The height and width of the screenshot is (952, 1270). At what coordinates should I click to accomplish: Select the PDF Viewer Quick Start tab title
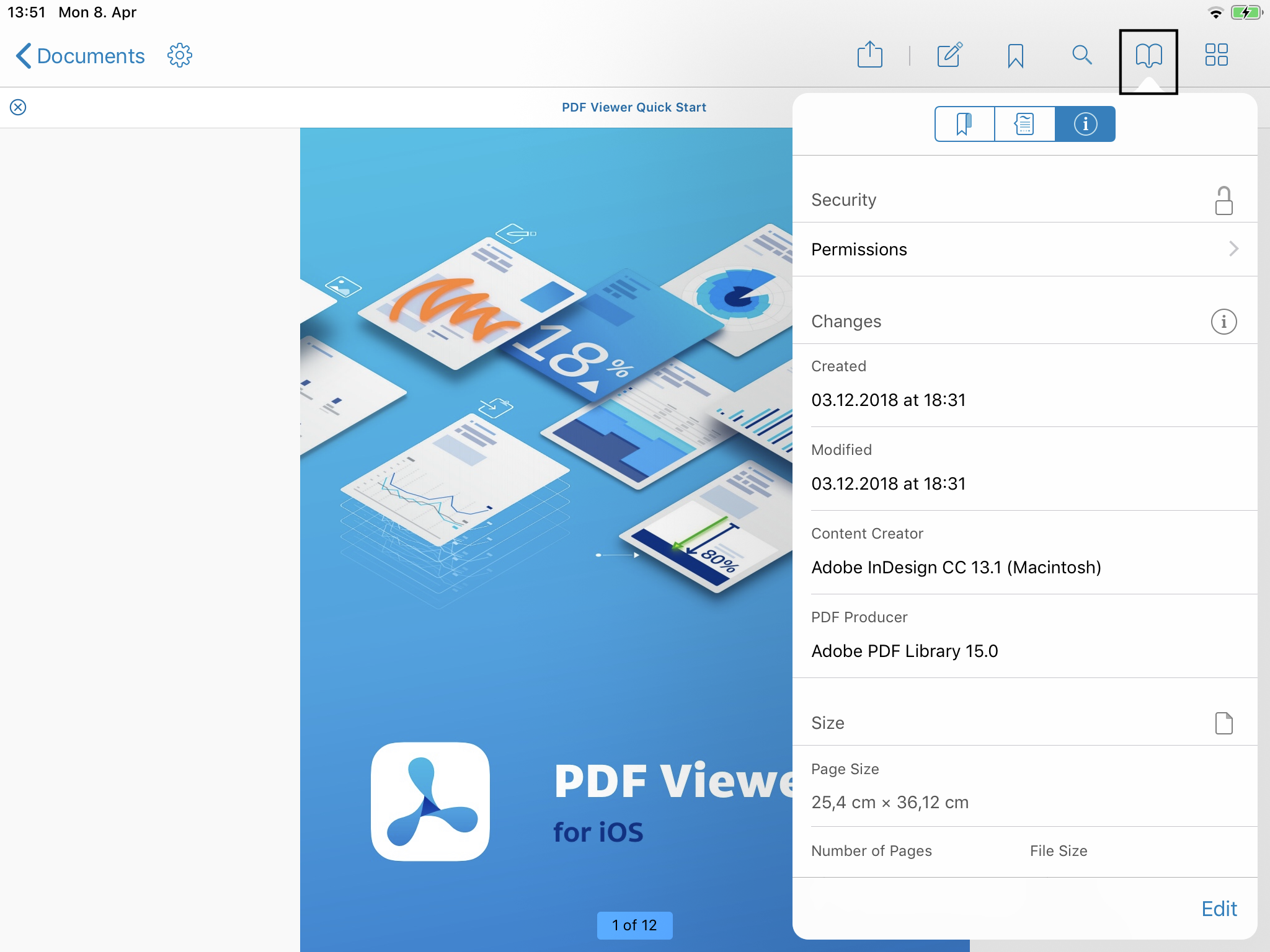(x=634, y=107)
